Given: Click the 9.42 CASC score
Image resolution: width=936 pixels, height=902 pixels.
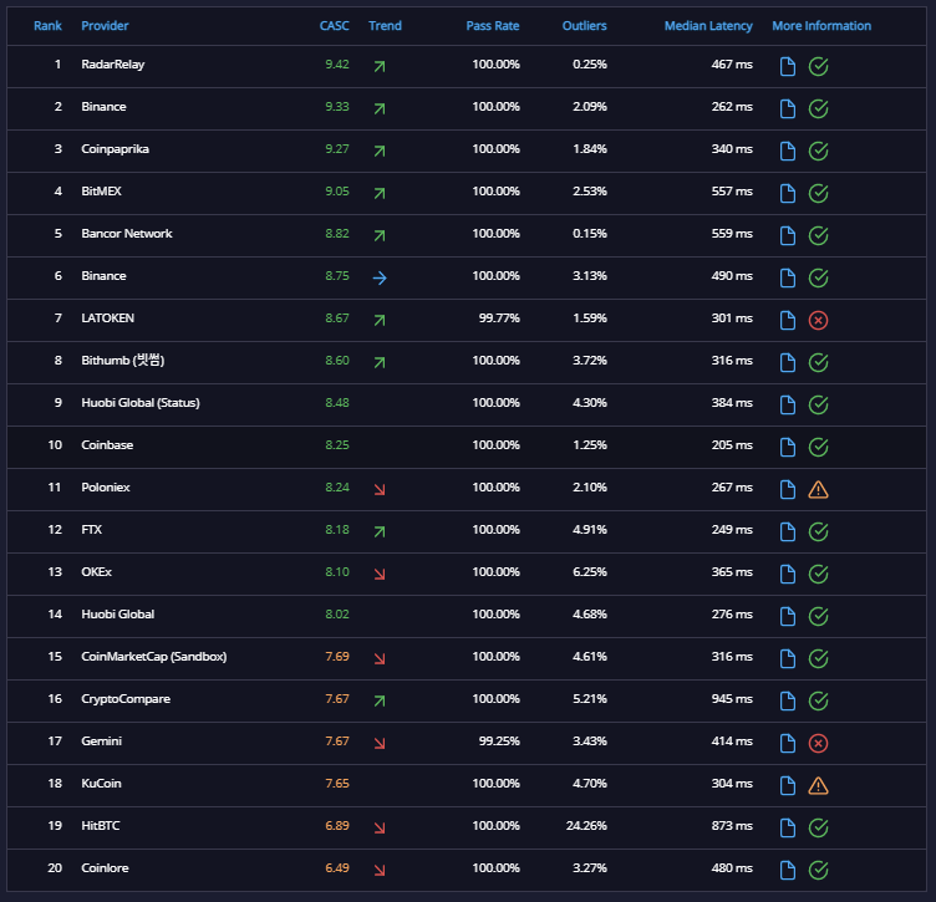Looking at the screenshot, I should (337, 64).
